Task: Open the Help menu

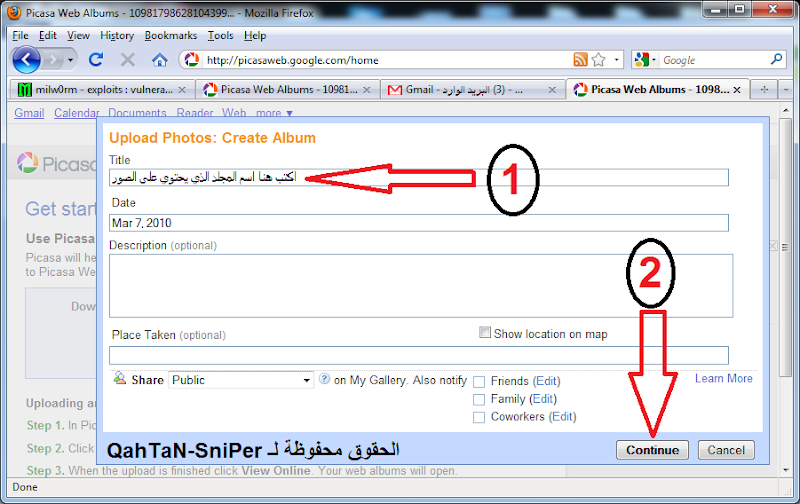Action: tap(255, 35)
